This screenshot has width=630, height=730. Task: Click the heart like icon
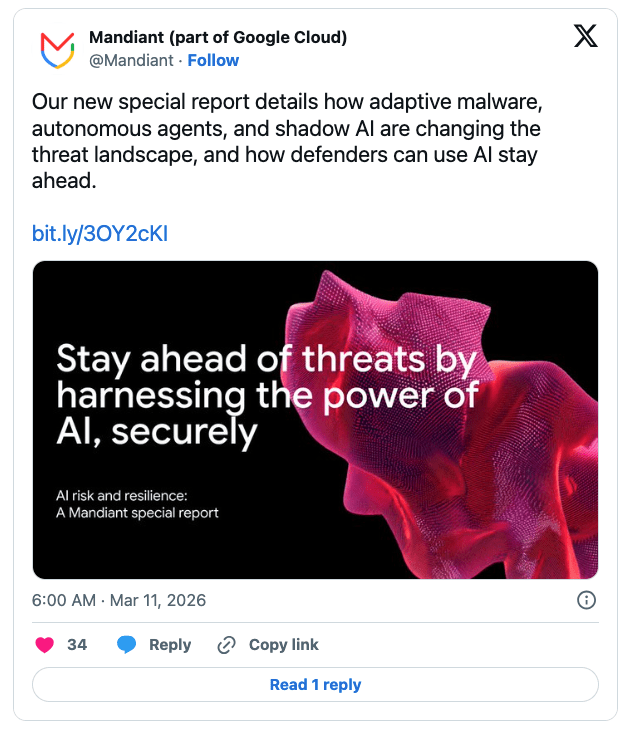[44, 645]
